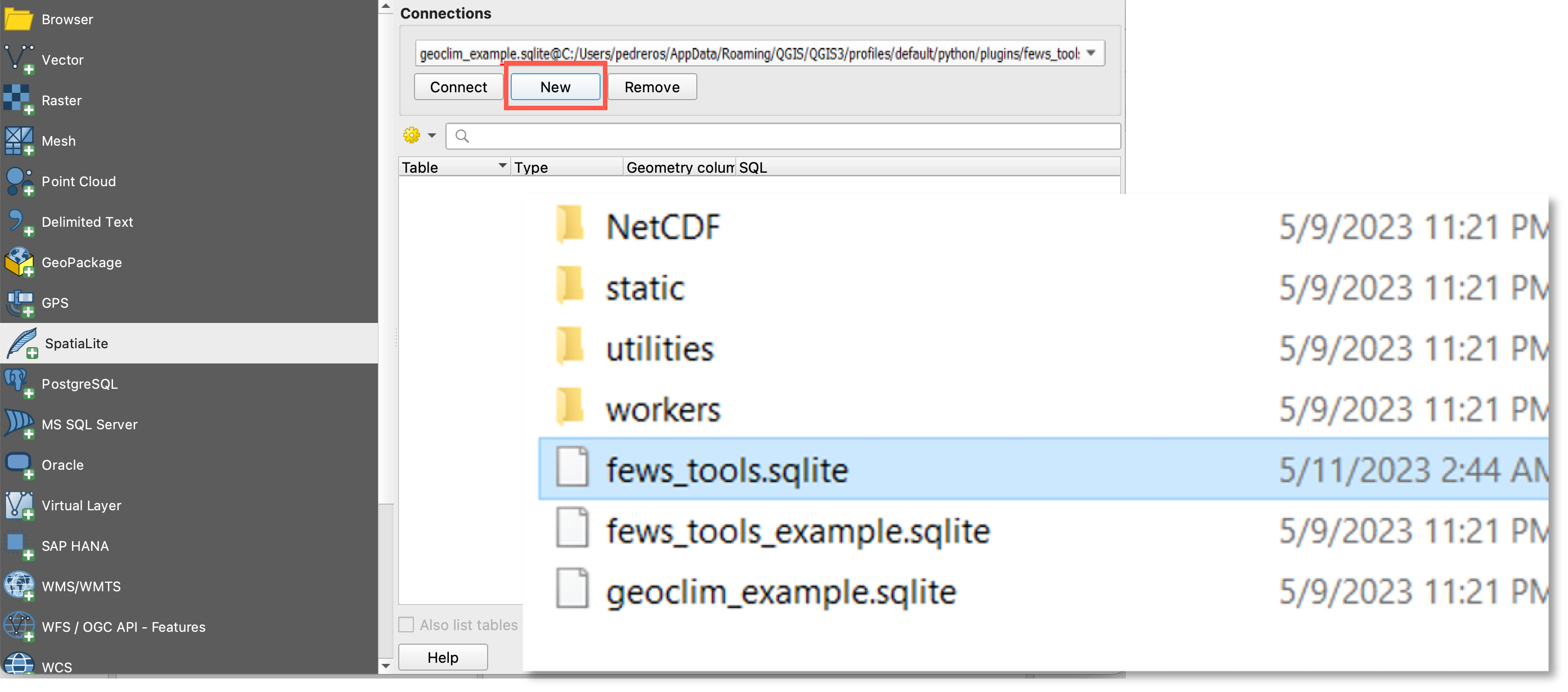1568x692 pixels.
Task: Open the Raster source icon
Action: pos(19,100)
